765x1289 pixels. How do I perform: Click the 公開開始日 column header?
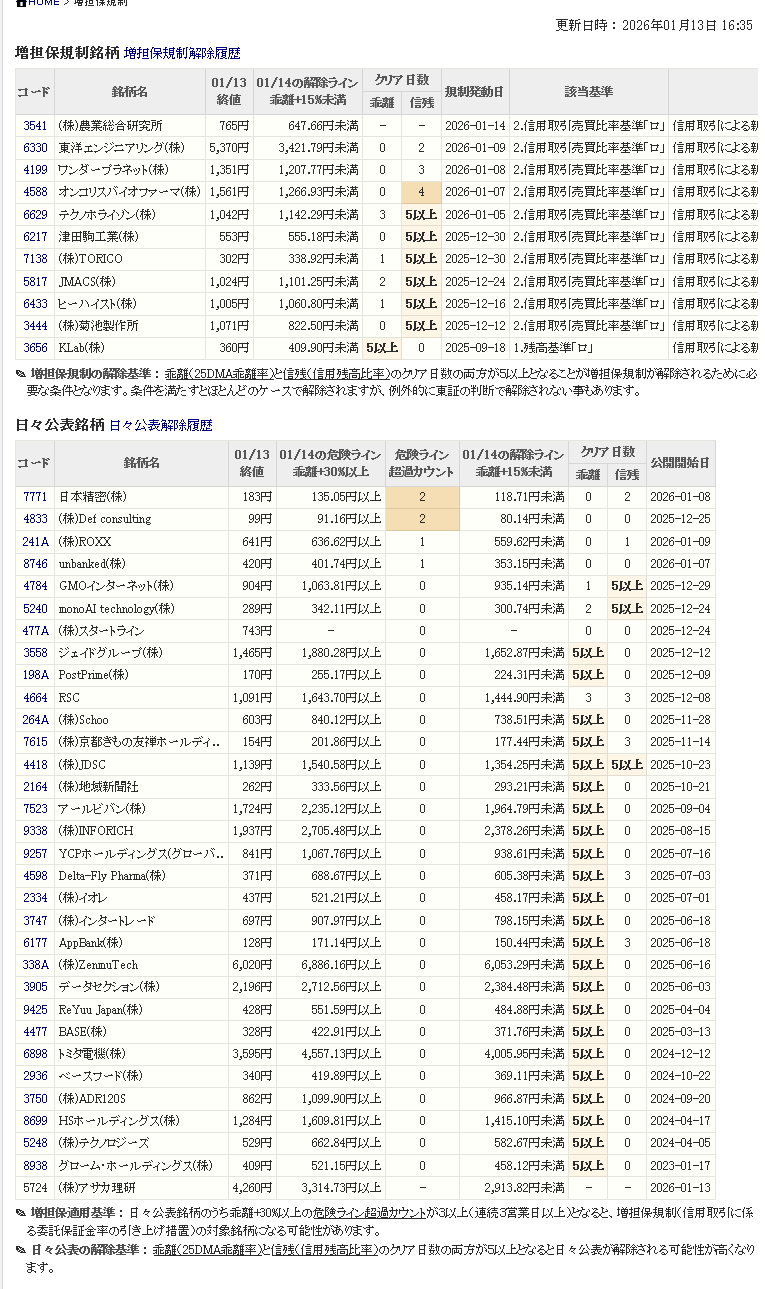tap(680, 463)
